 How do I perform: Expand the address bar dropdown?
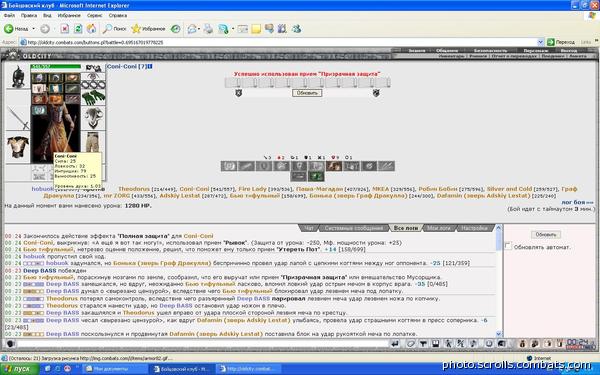pyautogui.click(x=540, y=42)
